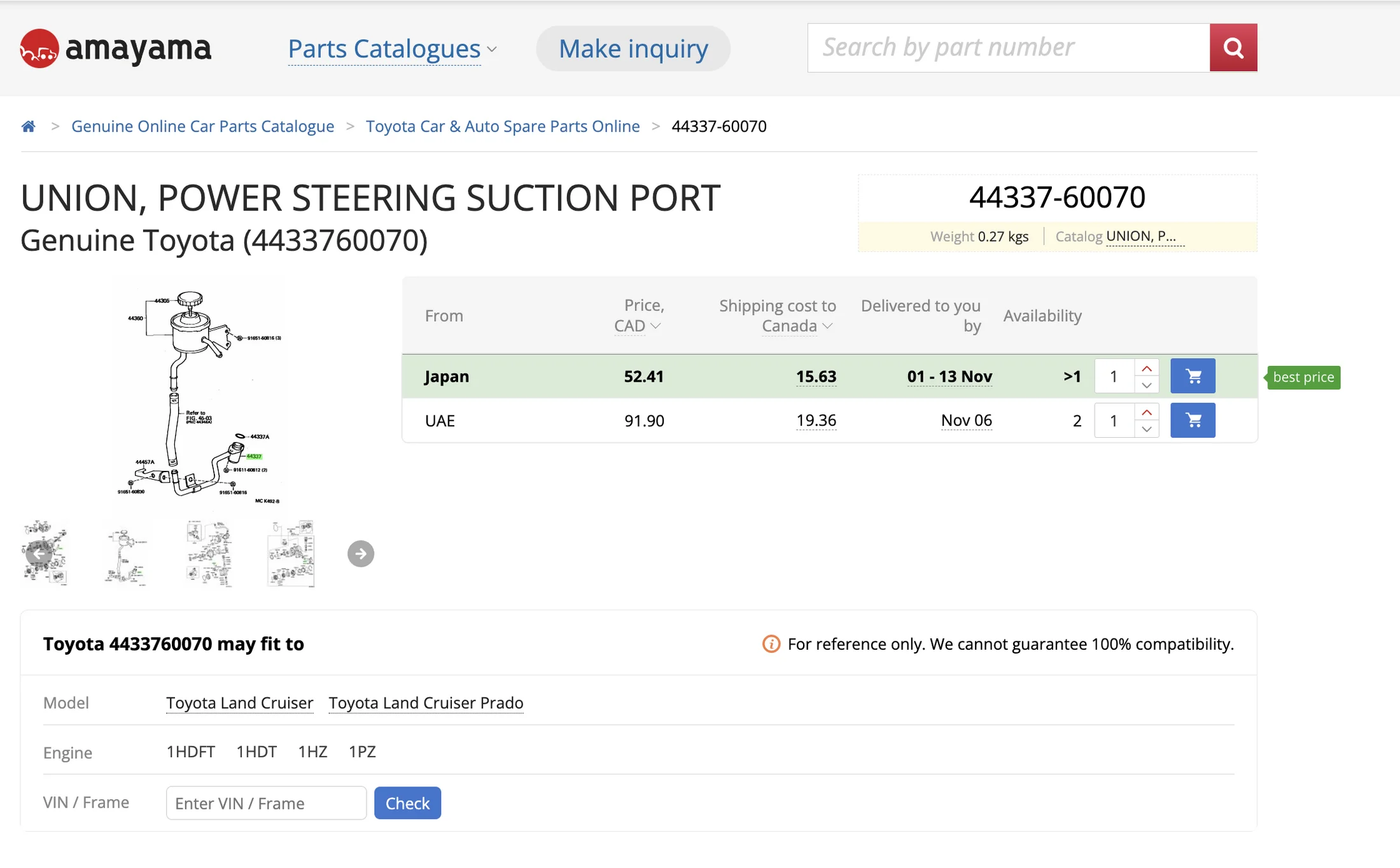Change shipping destination from Canada

(797, 326)
